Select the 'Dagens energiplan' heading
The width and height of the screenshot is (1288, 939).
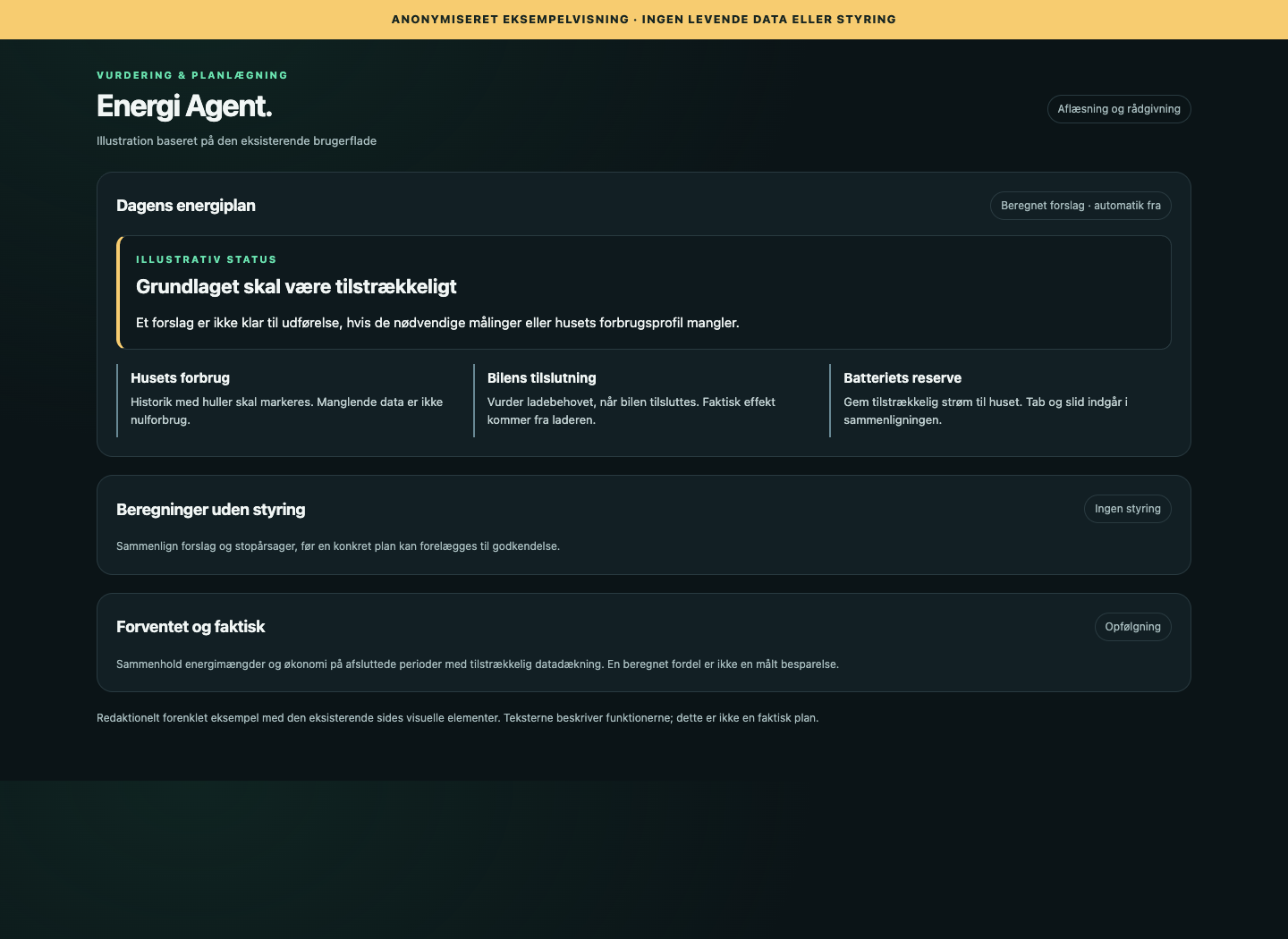coord(186,206)
